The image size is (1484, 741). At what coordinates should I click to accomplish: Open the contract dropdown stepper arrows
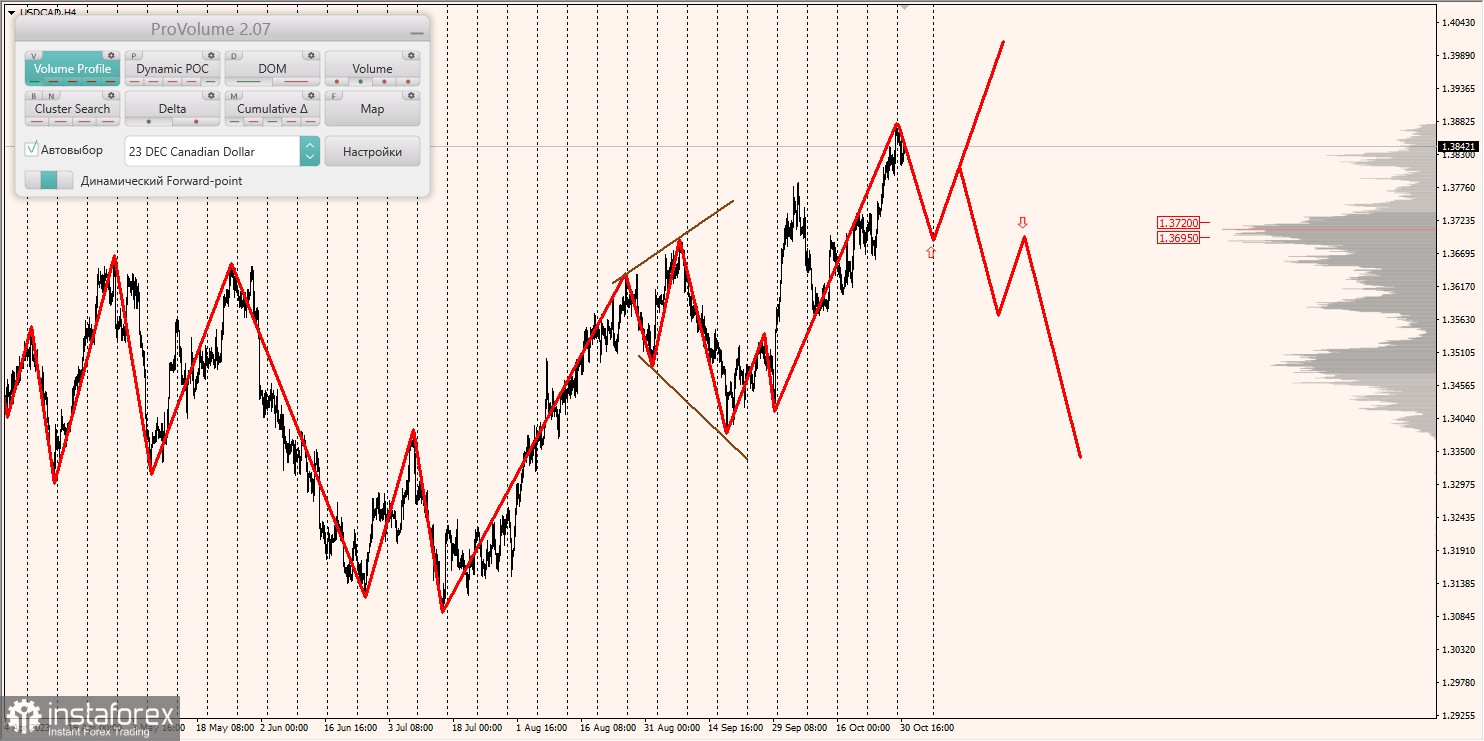[310, 151]
